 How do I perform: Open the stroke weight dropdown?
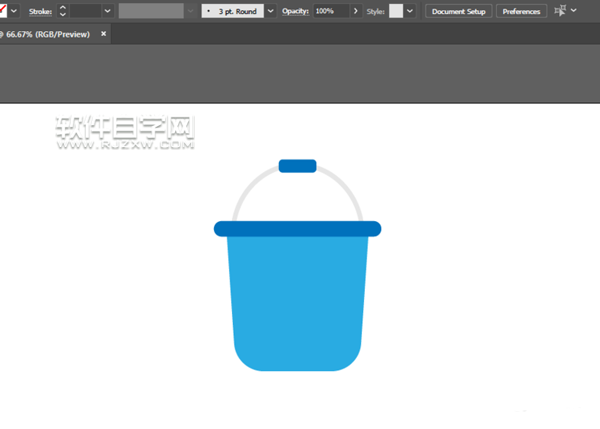107,11
